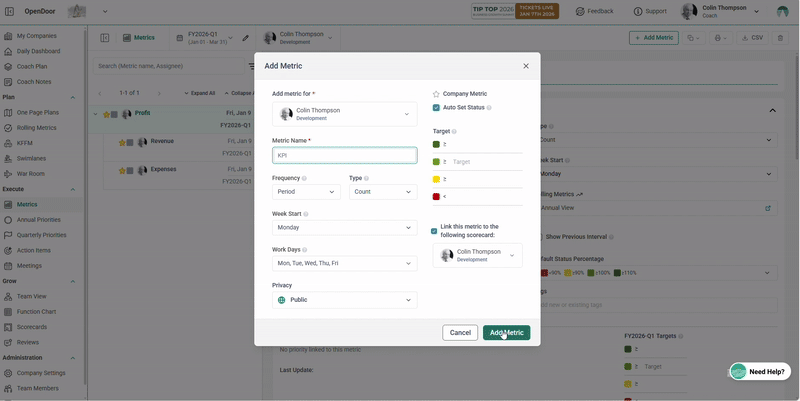800x401 pixels.
Task: Open the Privacy dropdown showing Public
Action: pos(344,300)
